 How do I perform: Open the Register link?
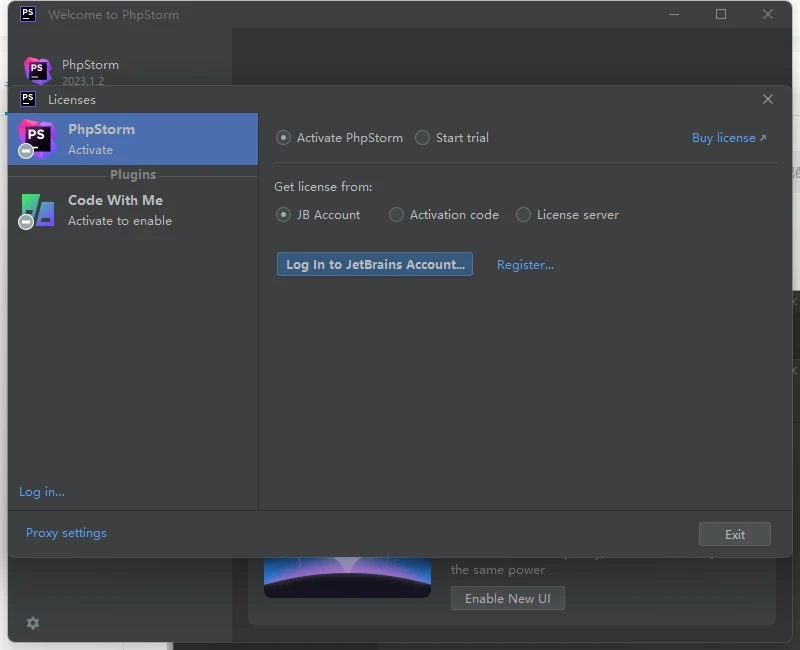[525, 265]
